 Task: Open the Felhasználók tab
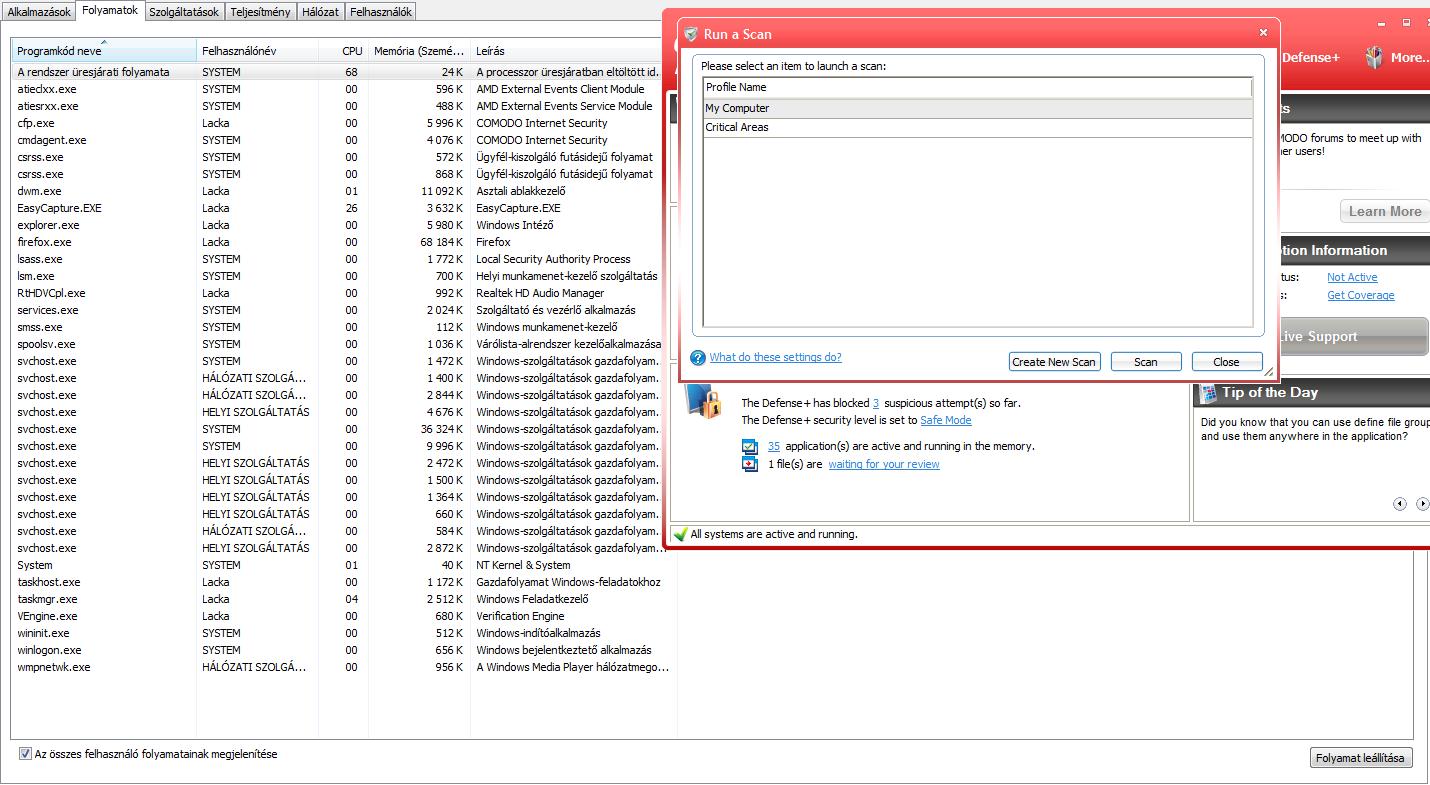(x=380, y=12)
